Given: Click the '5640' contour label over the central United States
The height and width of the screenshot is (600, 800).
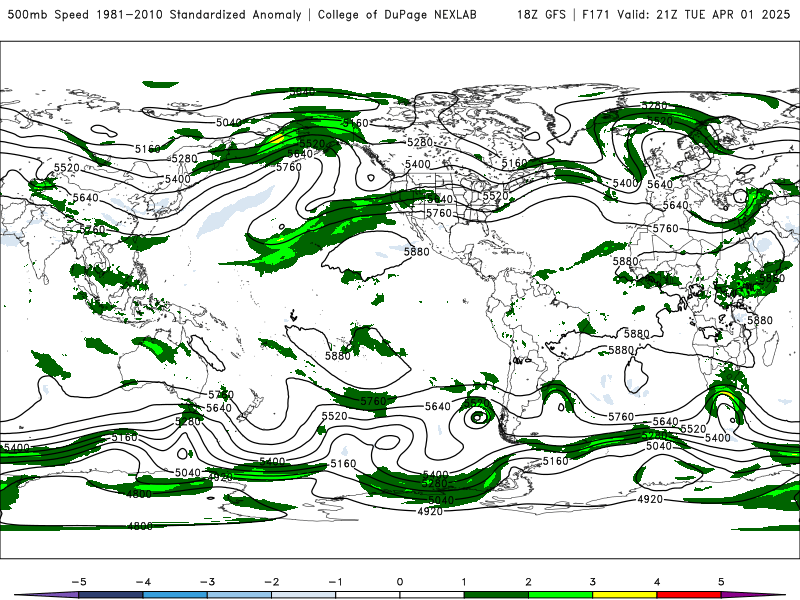Looking at the screenshot, I should click(x=439, y=199).
